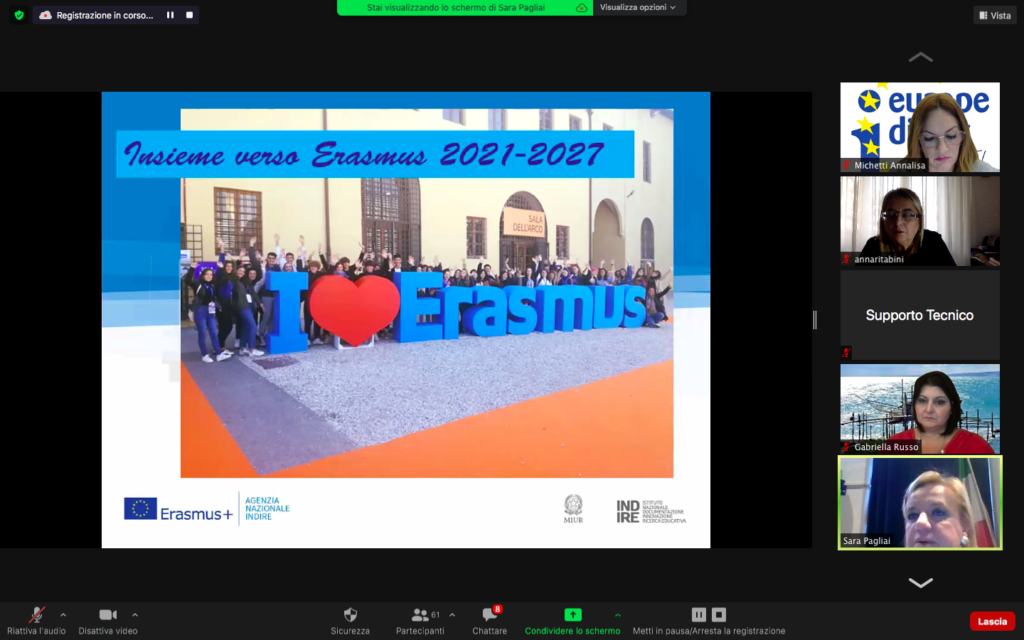Click the cloud recording indicator icon
The image size is (1024, 640).
tap(45, 15)
